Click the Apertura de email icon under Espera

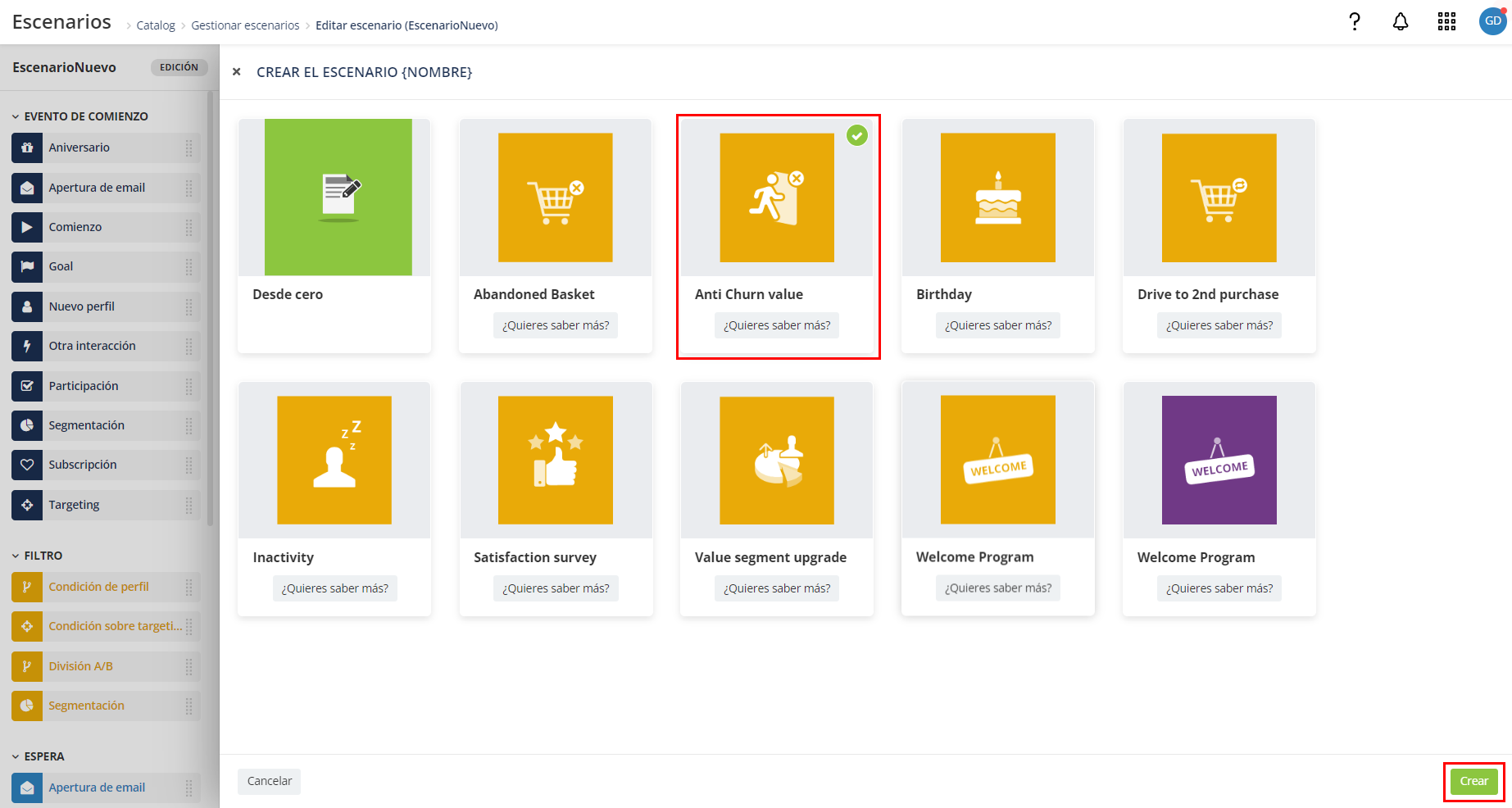tap(27, 788)
